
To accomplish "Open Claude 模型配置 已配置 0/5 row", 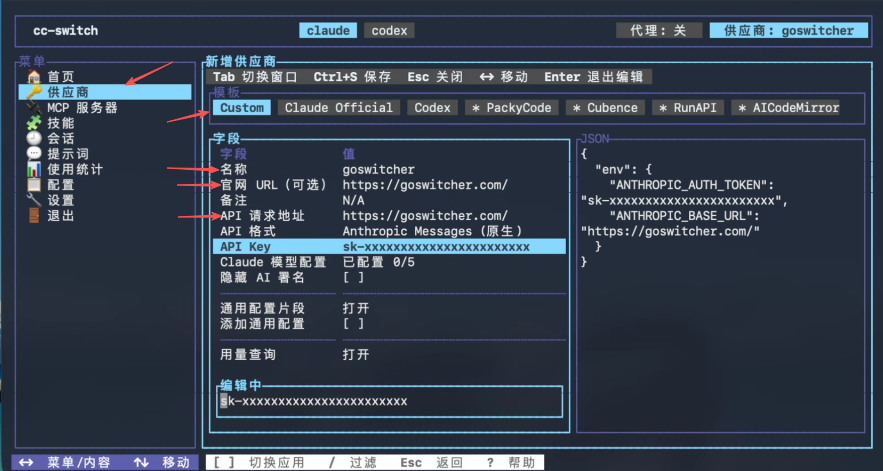I will pyautogui.click(x=389, y=262).
